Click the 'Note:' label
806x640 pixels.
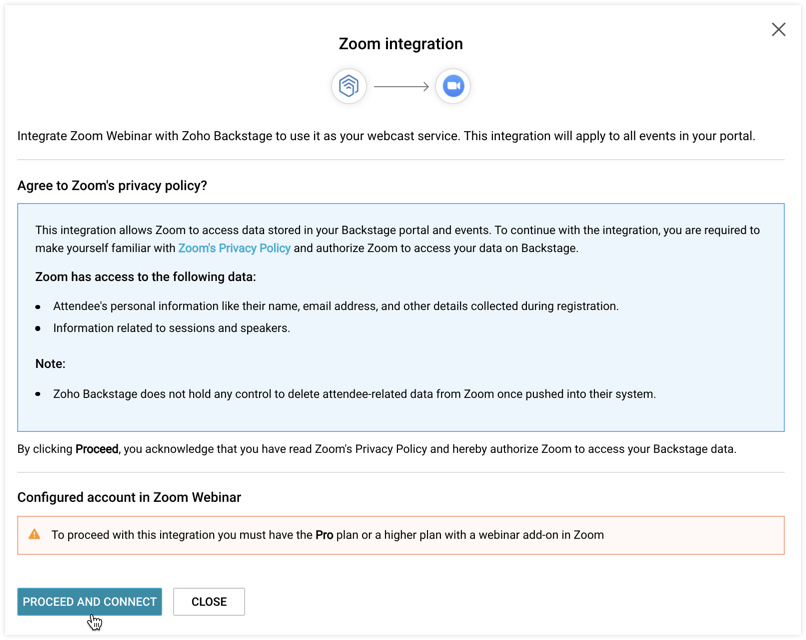pos(50,364)
